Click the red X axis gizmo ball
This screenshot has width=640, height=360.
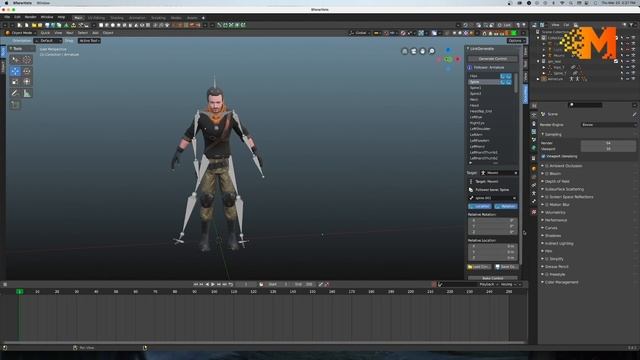tap(458, 59)
